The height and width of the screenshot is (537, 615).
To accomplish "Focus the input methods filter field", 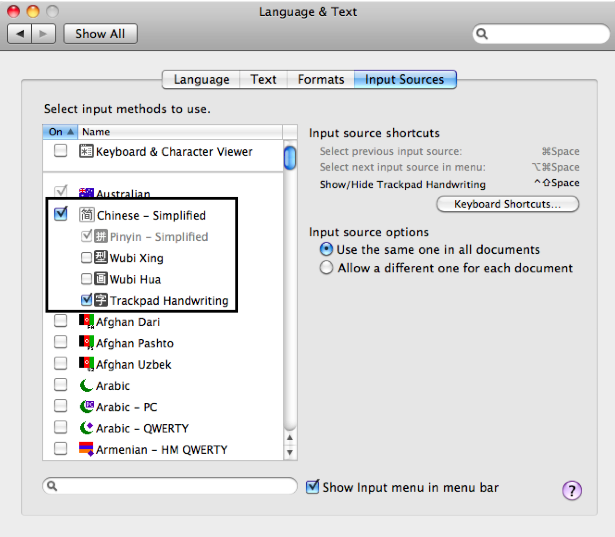I will click(170, 486).
